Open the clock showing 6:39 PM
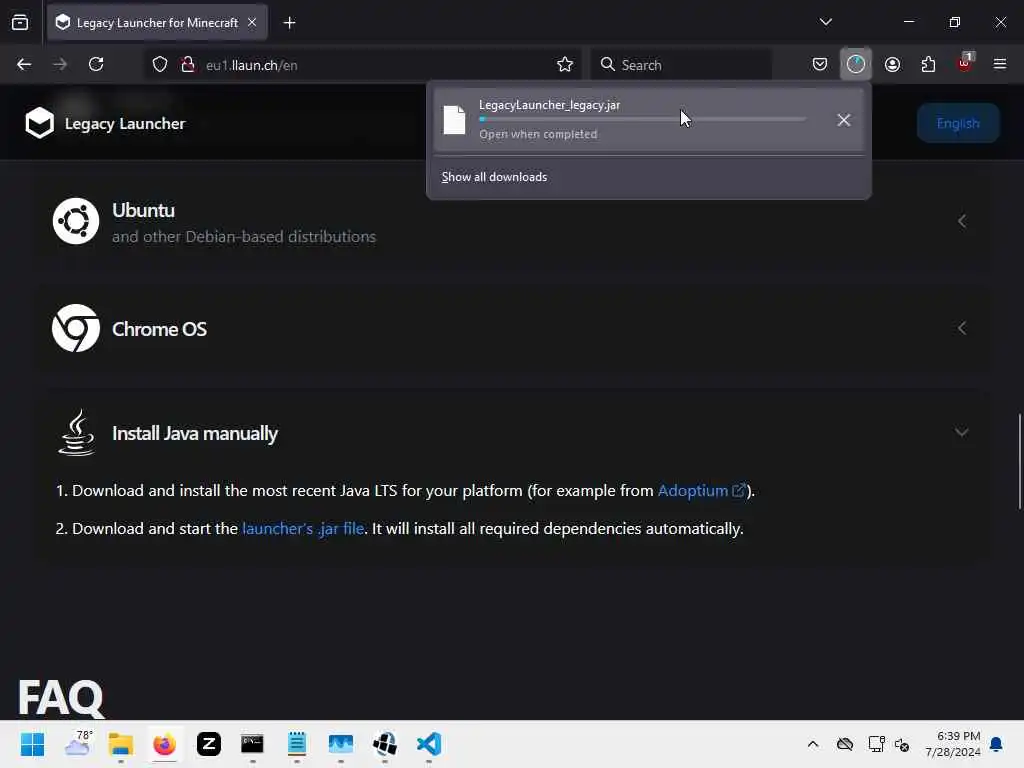This screenshot has height=768, width=1024. click(953, 744)
